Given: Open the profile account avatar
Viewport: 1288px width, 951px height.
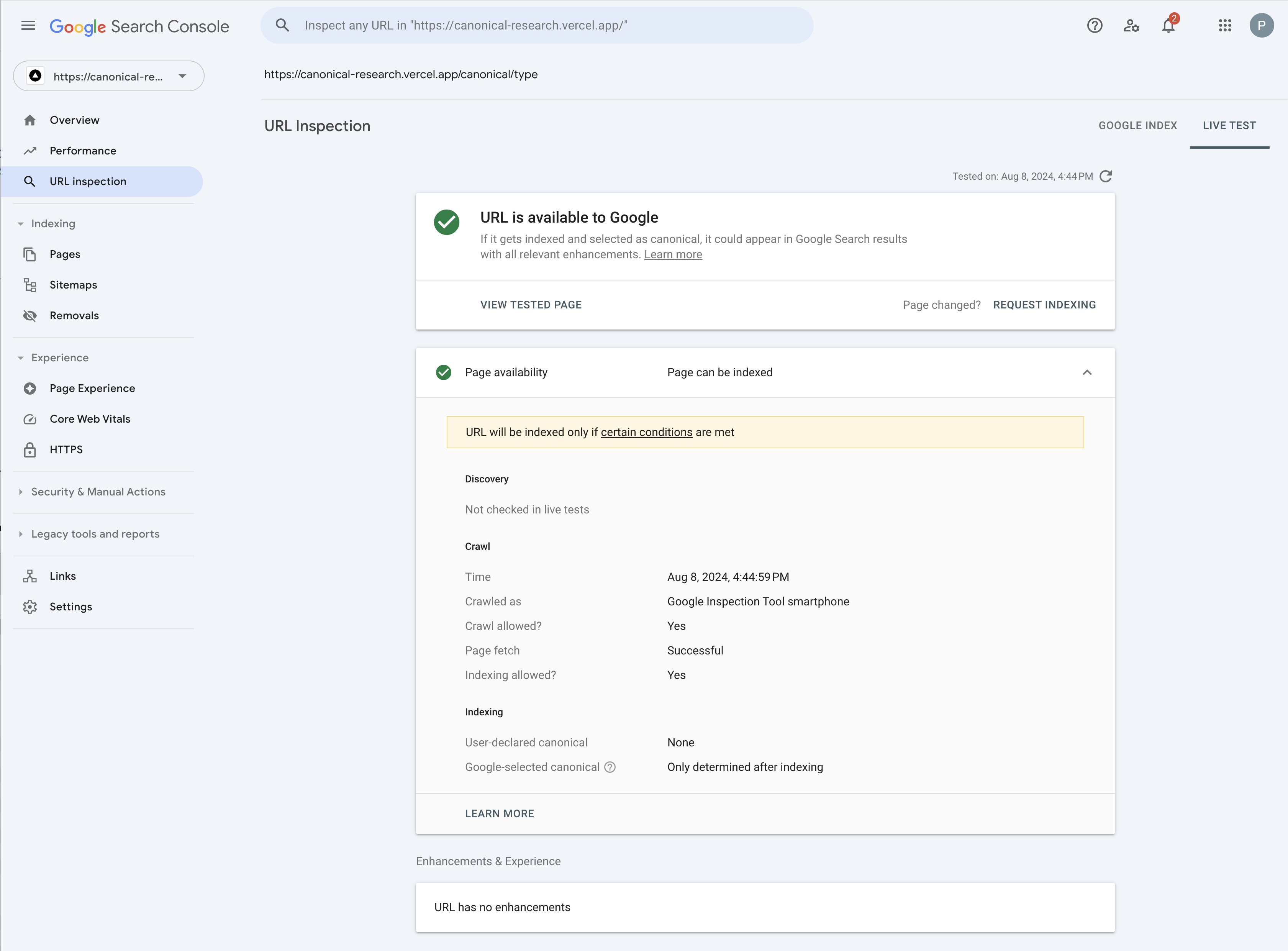Looking at the screenshot, I should pos(1261,26).
